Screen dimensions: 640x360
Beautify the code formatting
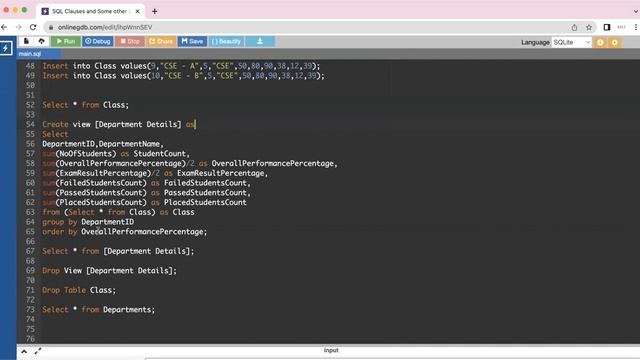tap(226, 41)
